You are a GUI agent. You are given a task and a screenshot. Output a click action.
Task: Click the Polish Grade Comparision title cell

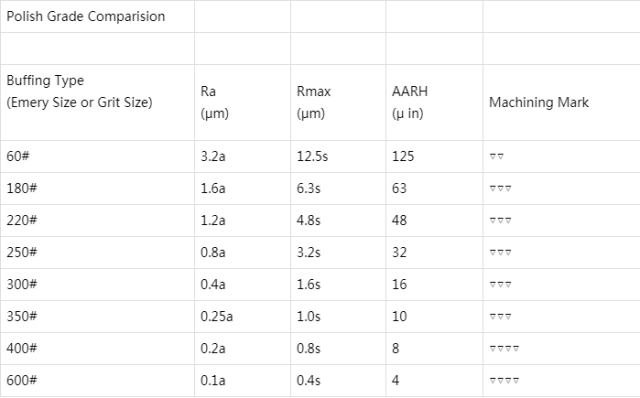coord(97,16)
